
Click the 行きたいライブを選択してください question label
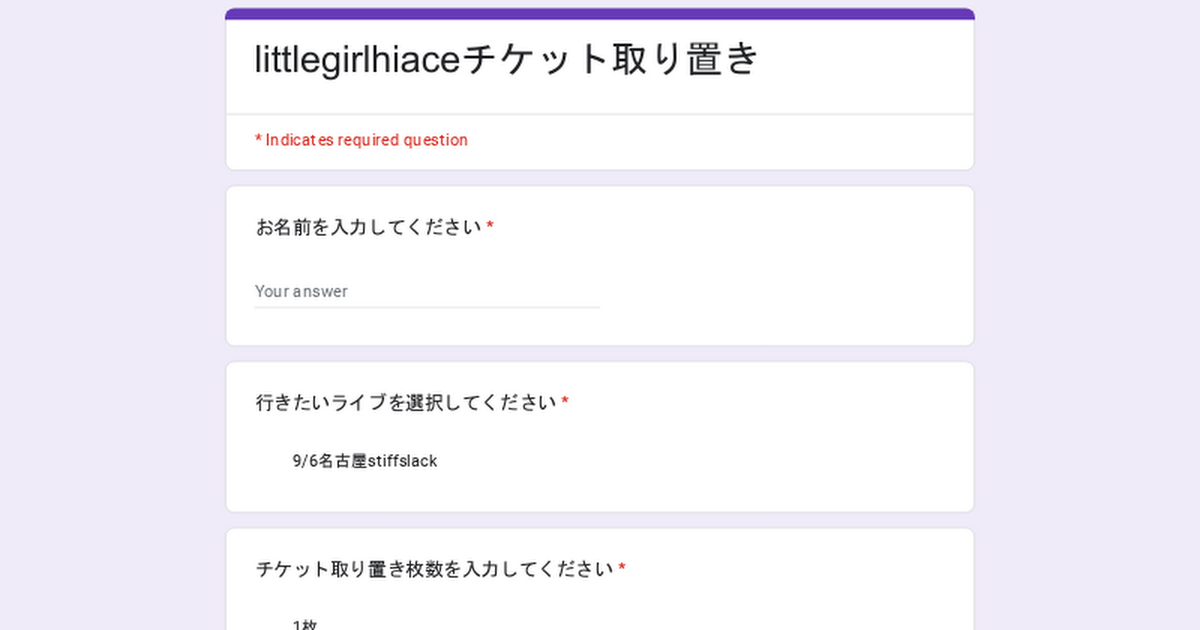click(406, 403)
